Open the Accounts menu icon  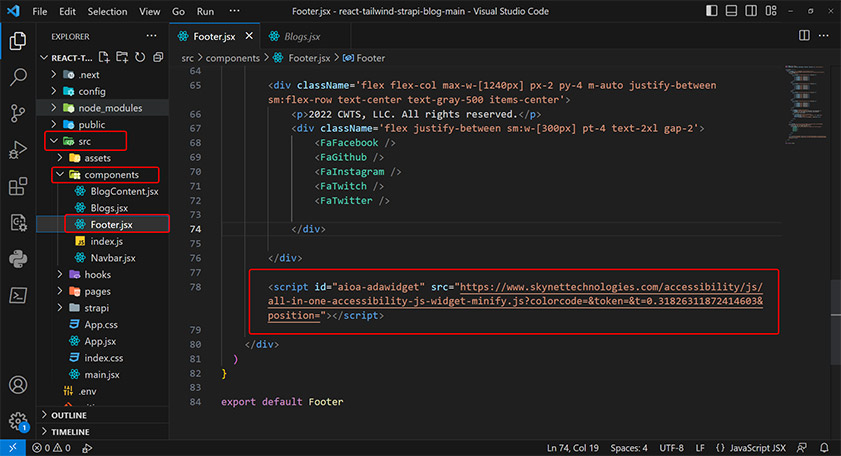coord(18,385)
